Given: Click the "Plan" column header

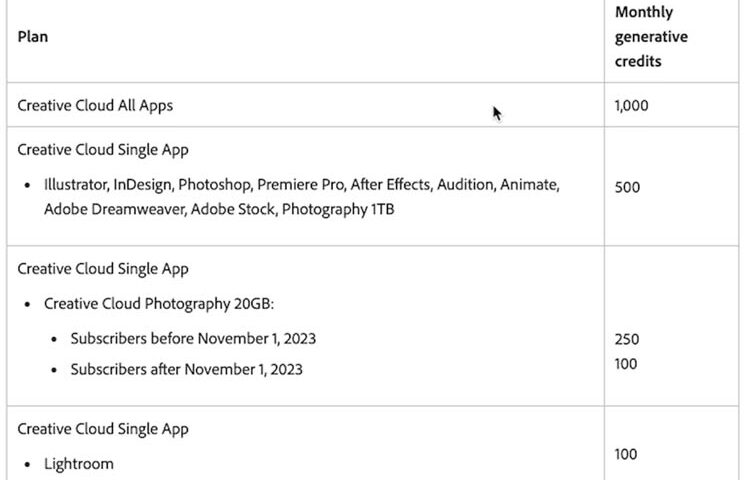Looking at the screenshot, I should click(x=33, y=37).
